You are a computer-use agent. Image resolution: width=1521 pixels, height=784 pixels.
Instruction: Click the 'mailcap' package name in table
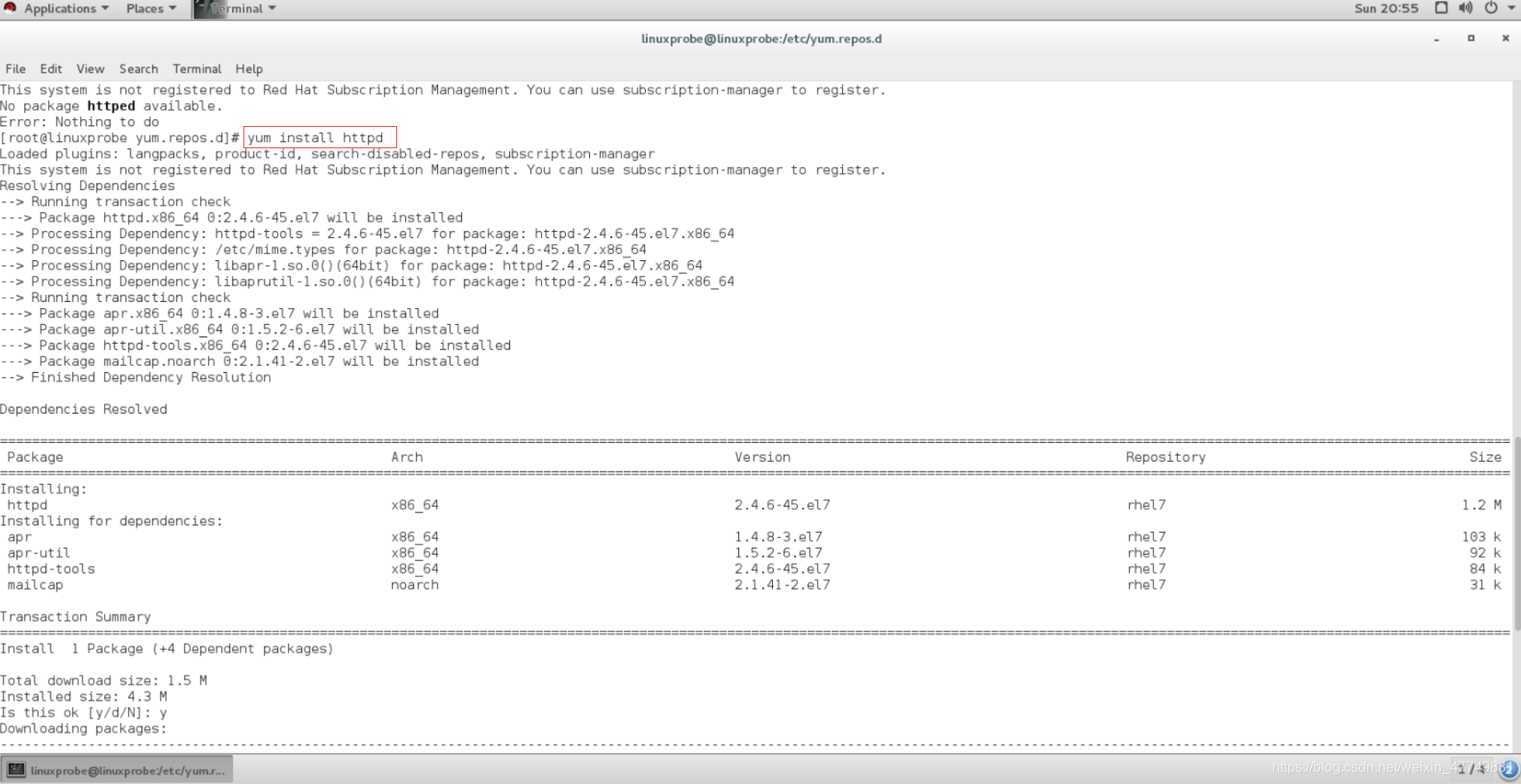[36, 585]
